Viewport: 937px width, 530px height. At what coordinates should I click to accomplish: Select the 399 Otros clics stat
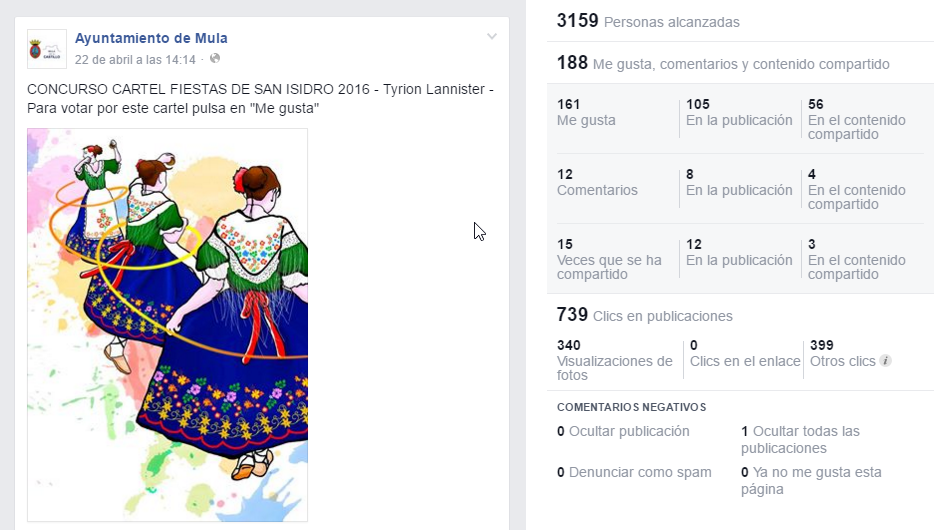(843, 353)
